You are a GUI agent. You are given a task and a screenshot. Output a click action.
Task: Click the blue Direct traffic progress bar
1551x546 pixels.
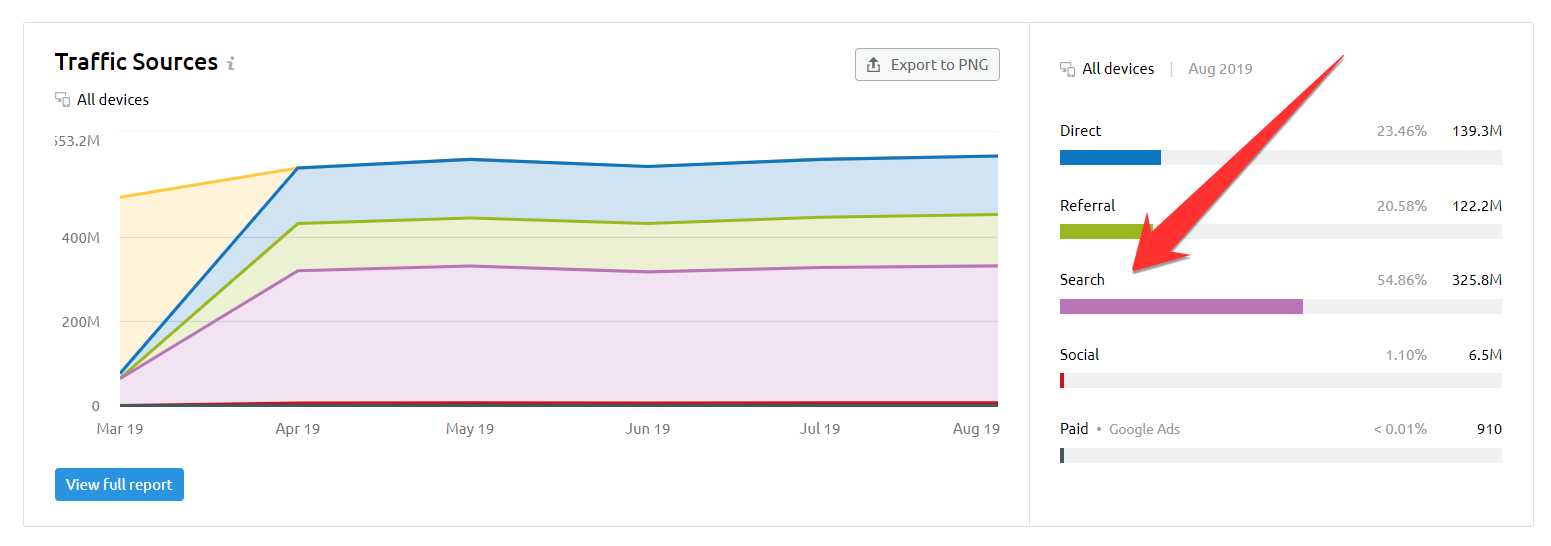tap(1110, 157)
